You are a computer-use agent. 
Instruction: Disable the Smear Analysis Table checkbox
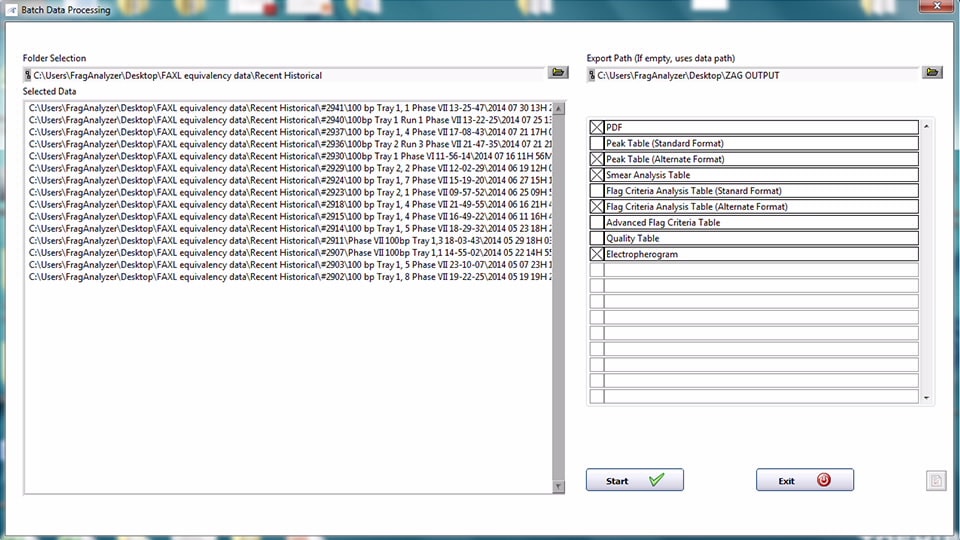pyautogui.click(x=597, y=175)
